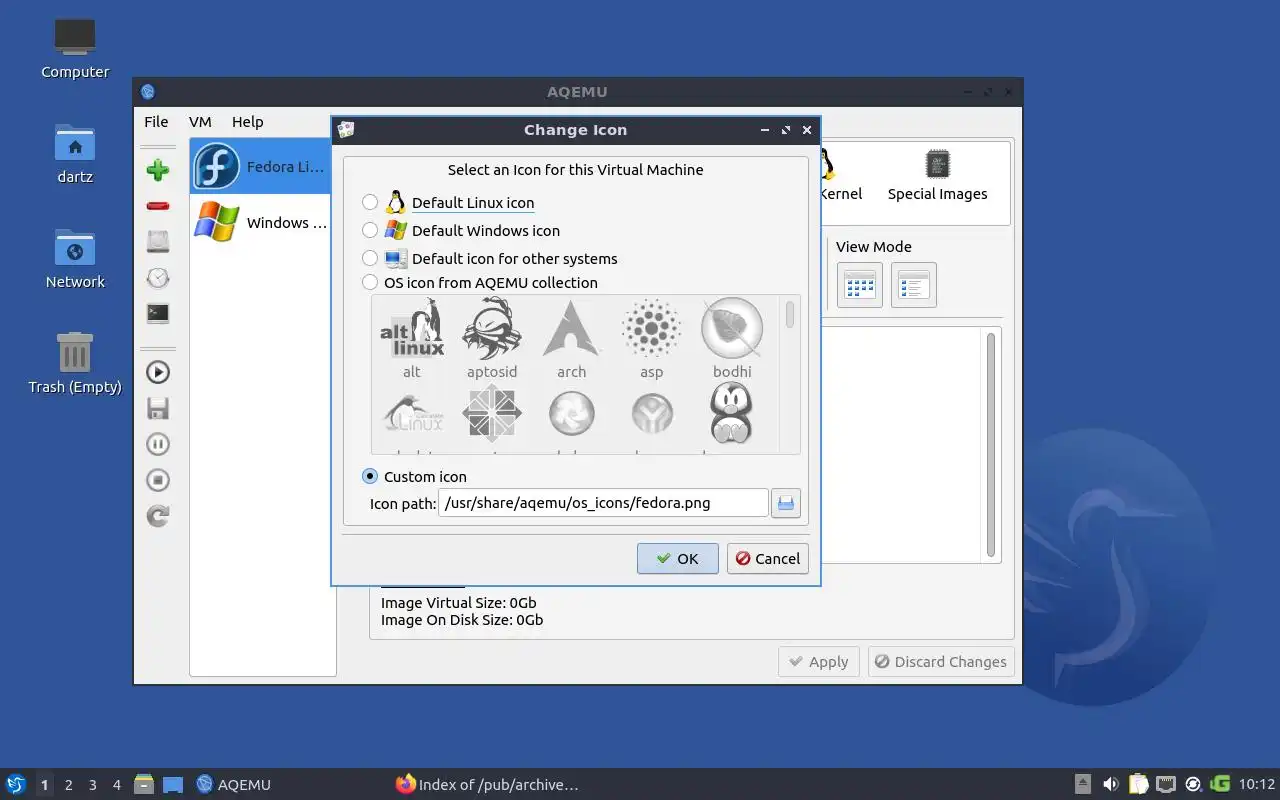
Task: Select the Fedora Linux virtual machine
Action: pos(260,166)
